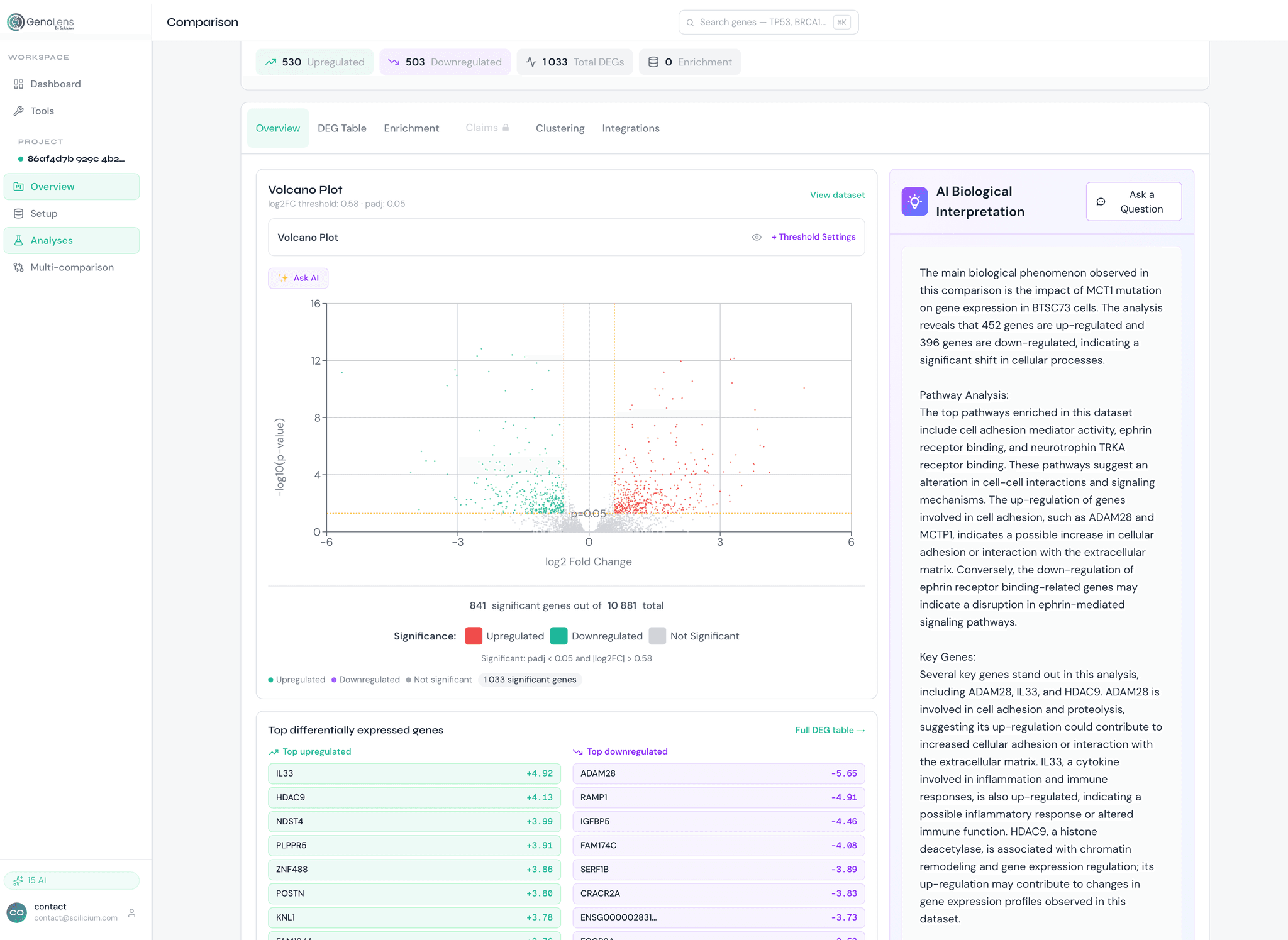Click the Tools wrench icon
The height and width of the screenshot is (940, 1288).
coord(19,111)
